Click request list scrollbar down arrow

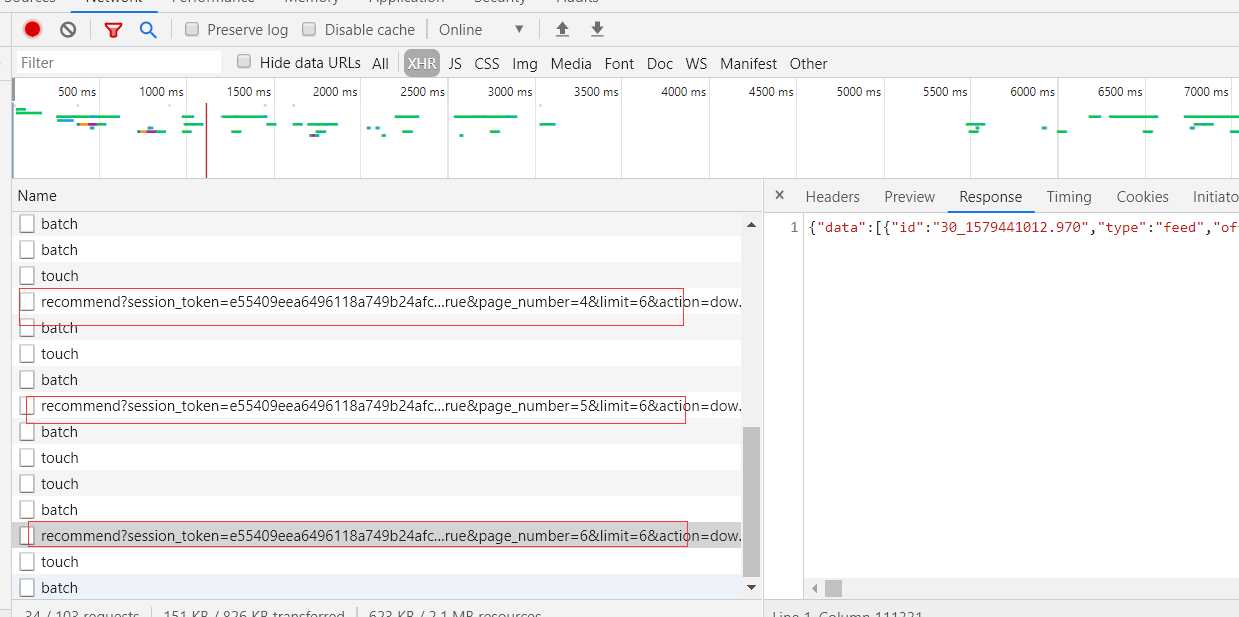point(752,587)
